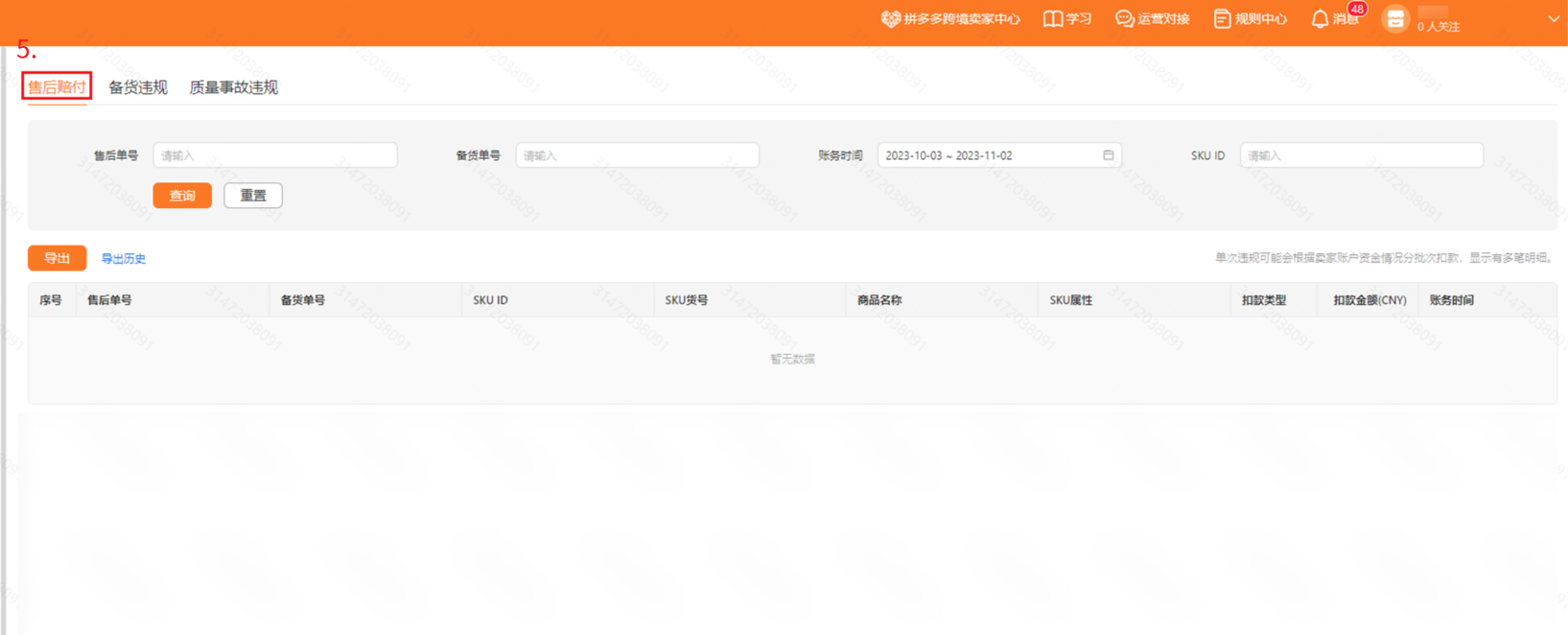Click the orange shop avatar icon
This screenshot has height=635, width=1568.
click(x=1395, y=18)
